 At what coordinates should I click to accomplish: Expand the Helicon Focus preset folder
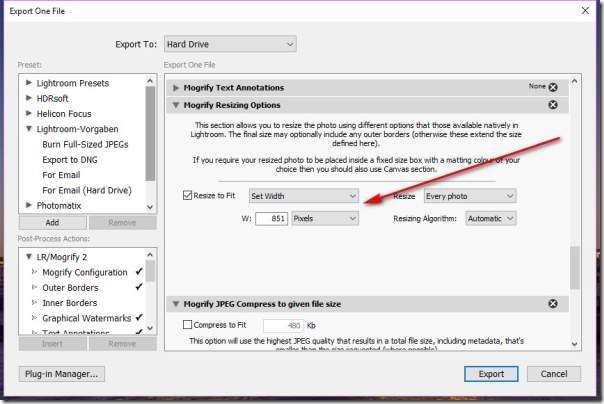(x=29, y=113)
